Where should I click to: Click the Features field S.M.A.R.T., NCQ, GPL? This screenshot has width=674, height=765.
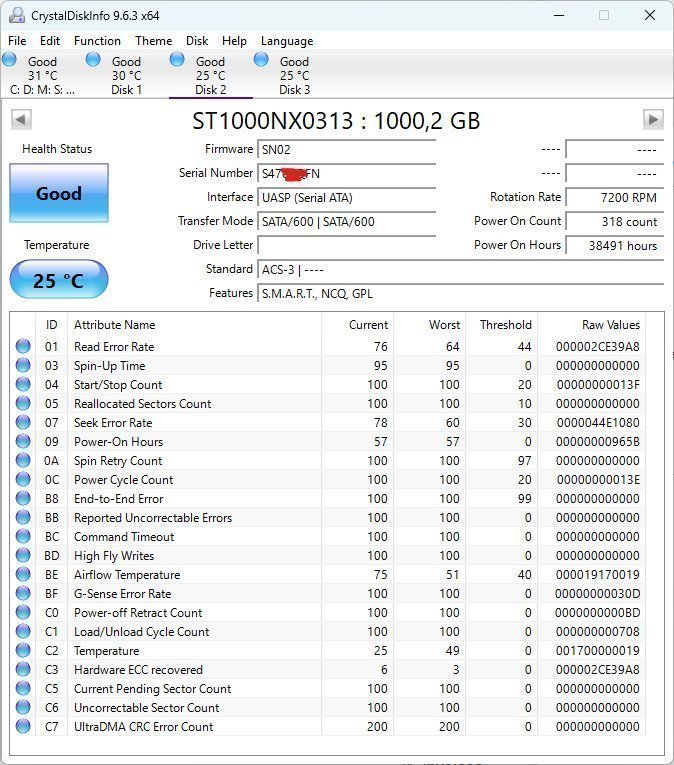[x=461, y=293]
